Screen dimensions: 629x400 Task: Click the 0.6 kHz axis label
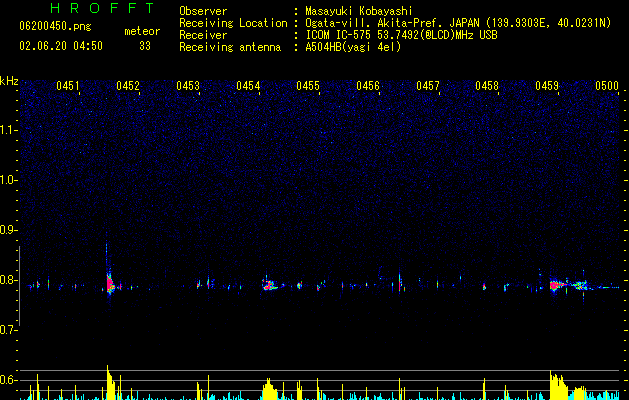9,380
